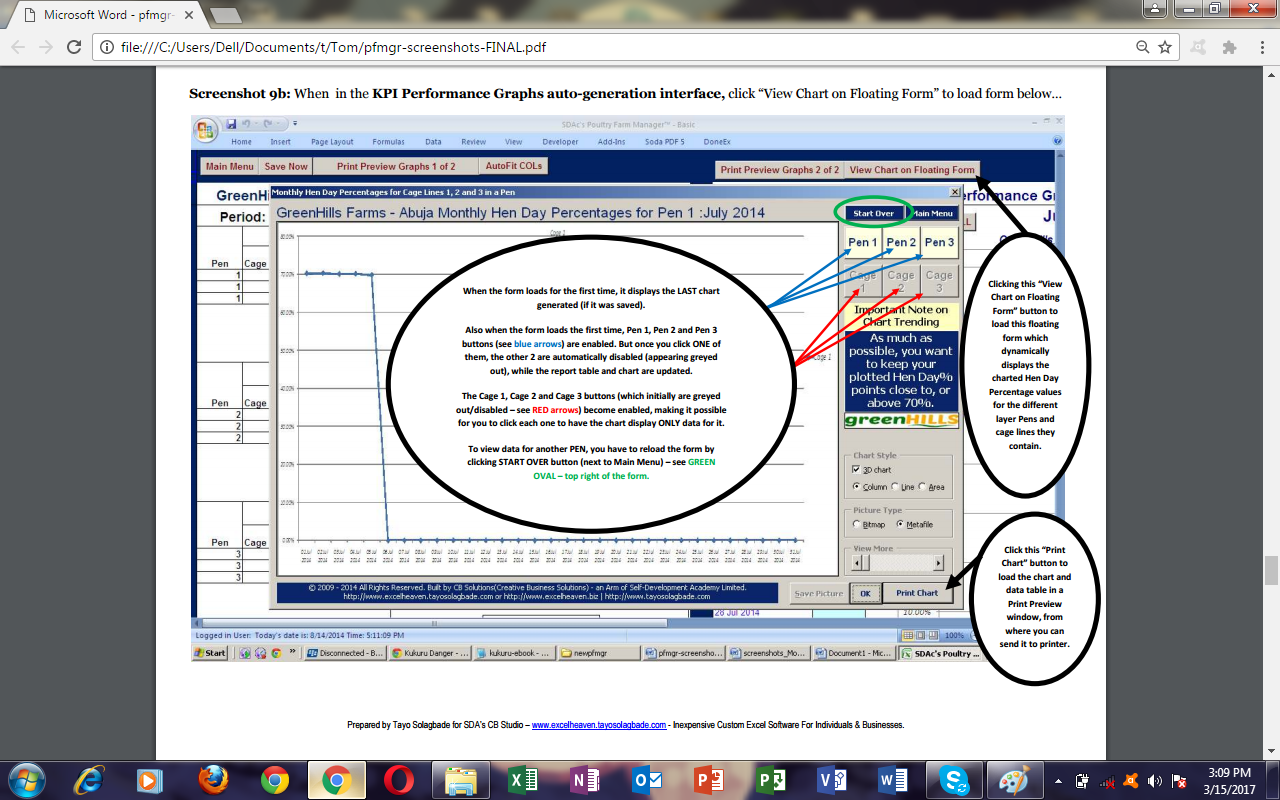Launch Word from the taskbar
Image resolution: width=1280 pixels, height=800 pixels.
click(x=893, y=779)
